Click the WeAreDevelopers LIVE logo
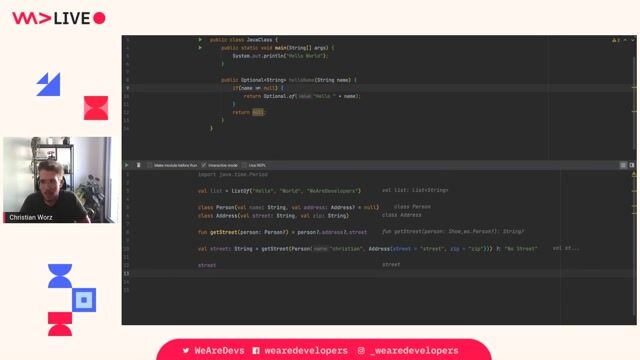 click(59, 18)
